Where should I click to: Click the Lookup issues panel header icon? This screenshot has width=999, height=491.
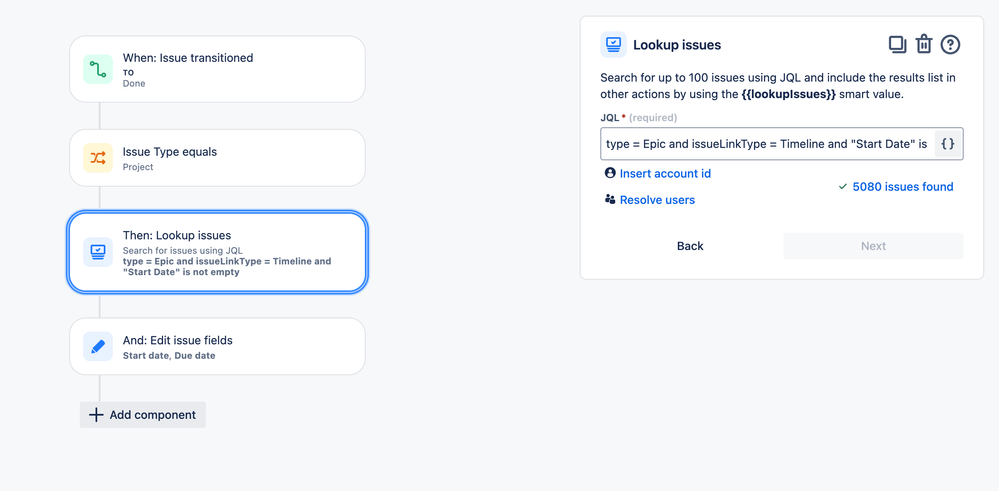(x=613, y=45)
